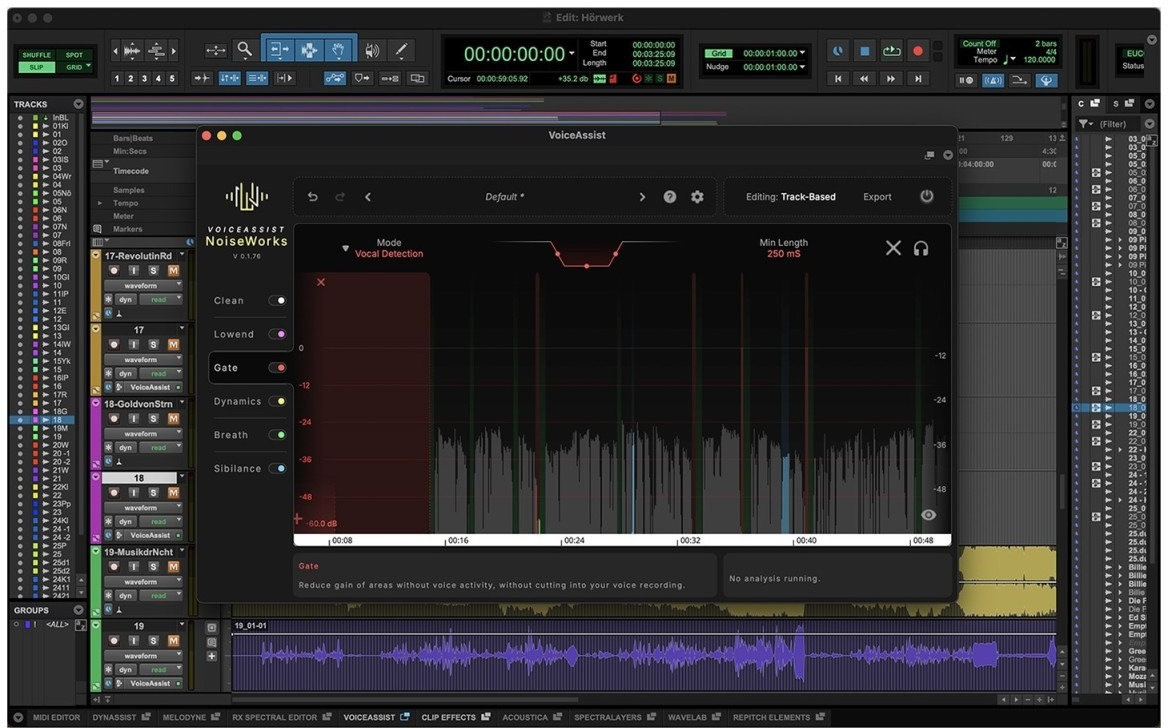Enable Shuffle edit mode
Viewport: 1168px width, 728px height.
coord(36,55)
